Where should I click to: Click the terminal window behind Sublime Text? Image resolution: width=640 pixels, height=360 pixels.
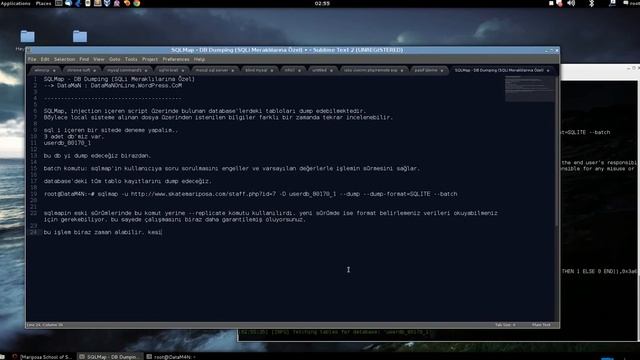click(599, 204)
